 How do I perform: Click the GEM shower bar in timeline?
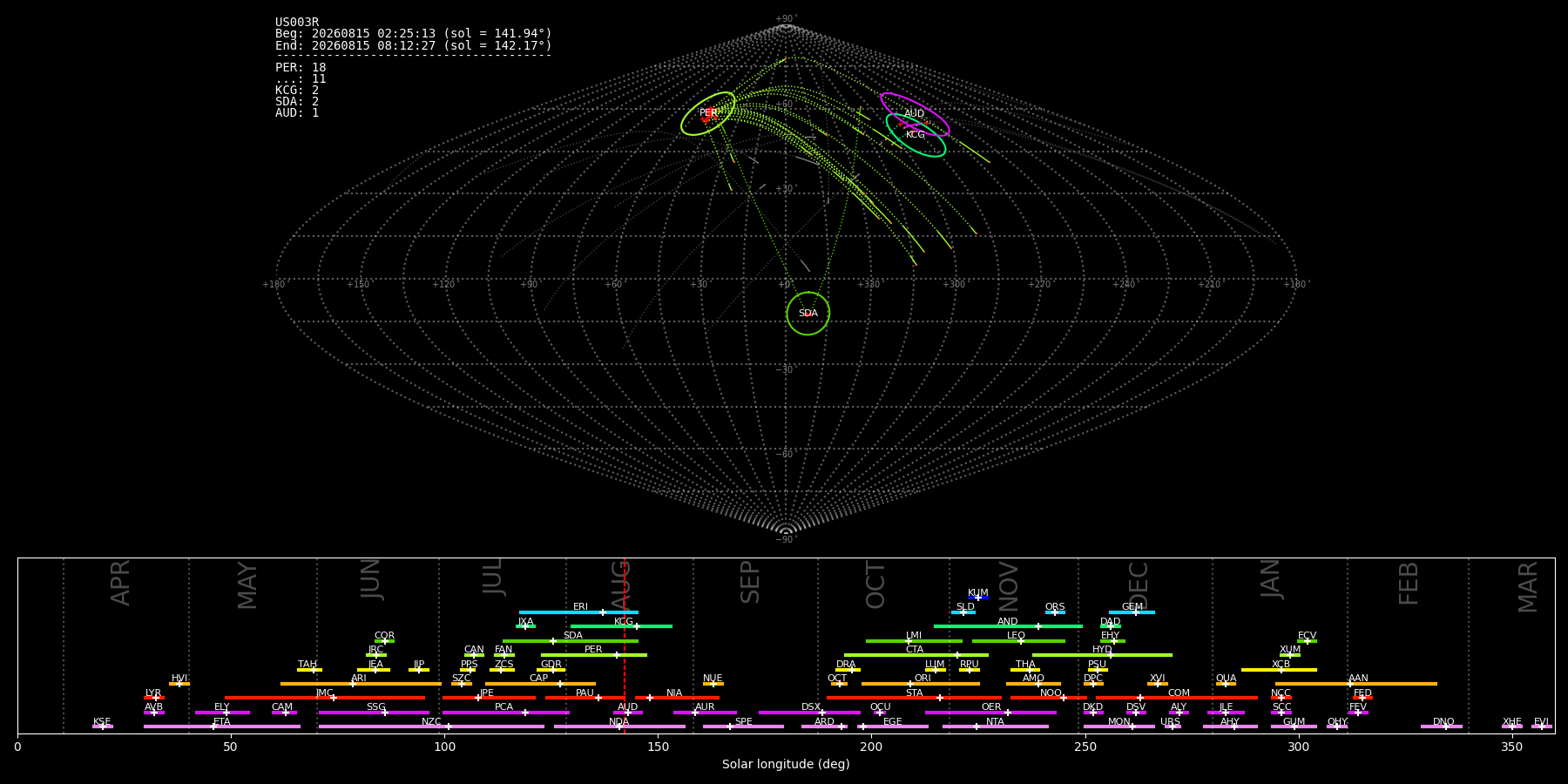[1132, 612]
